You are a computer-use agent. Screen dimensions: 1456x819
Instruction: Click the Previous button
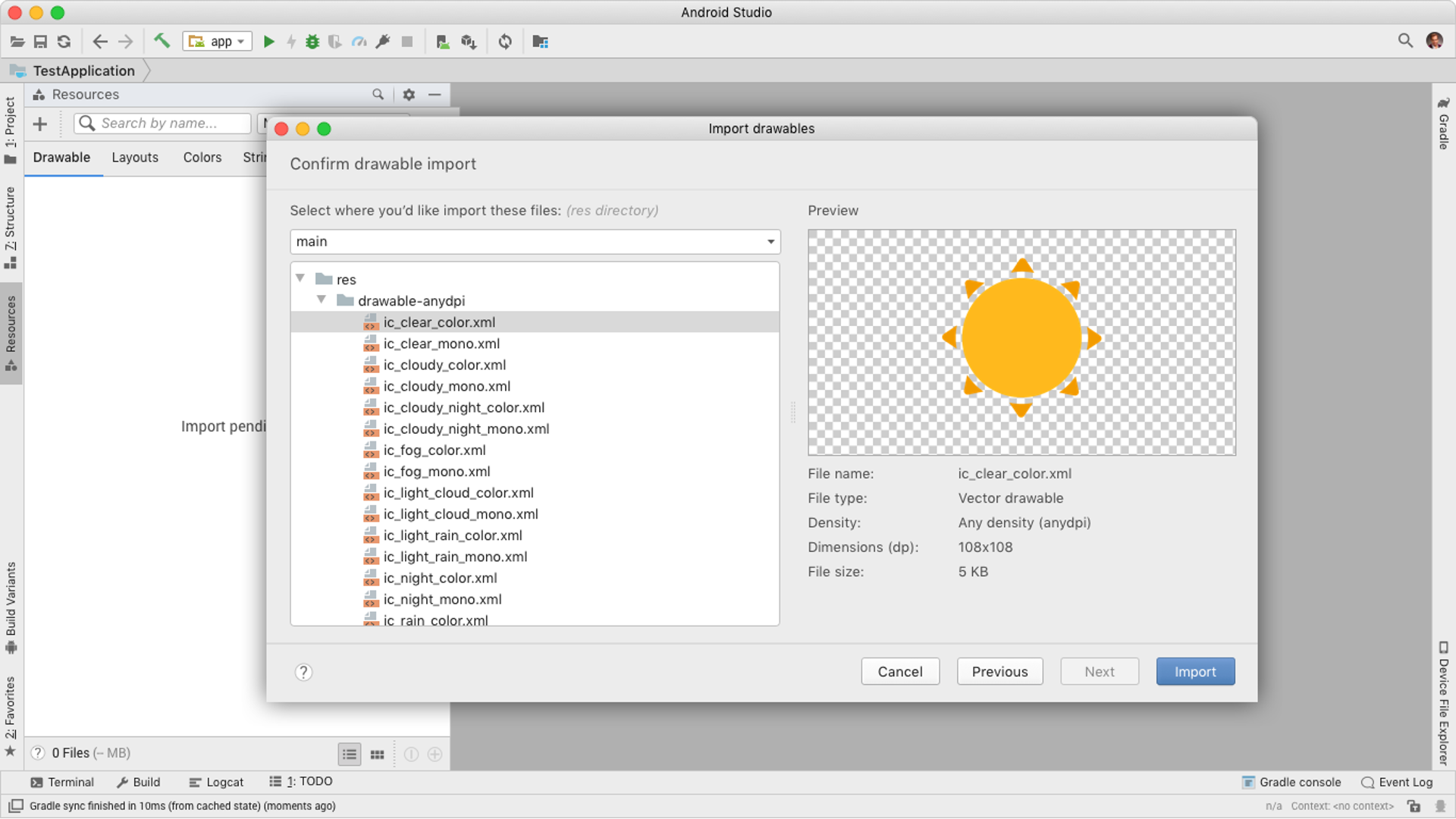999,672
